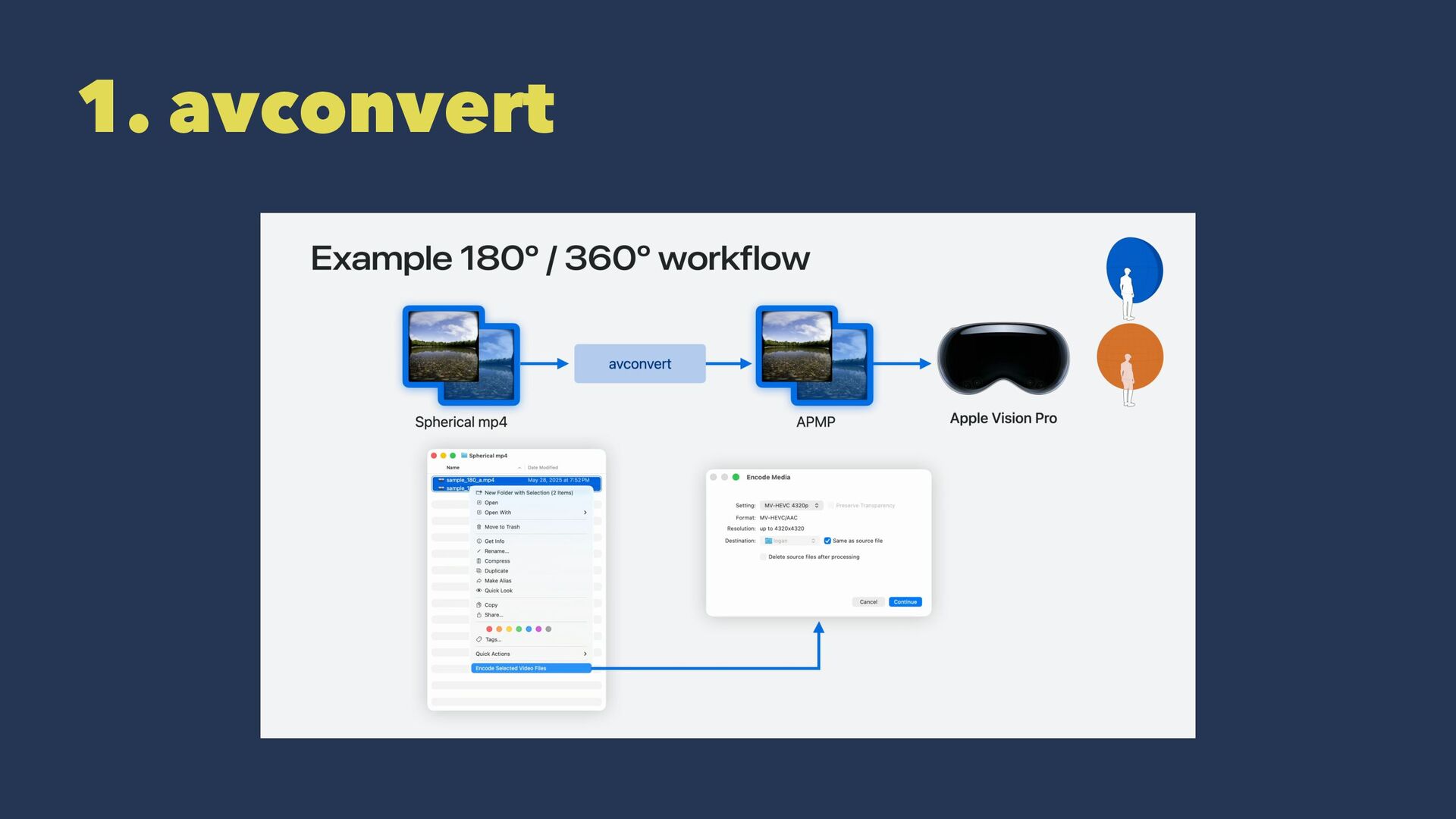Zoom the Spherical mp4 Finder window
The height and width of the screenshot is (819, 1456).
point(453,456)
